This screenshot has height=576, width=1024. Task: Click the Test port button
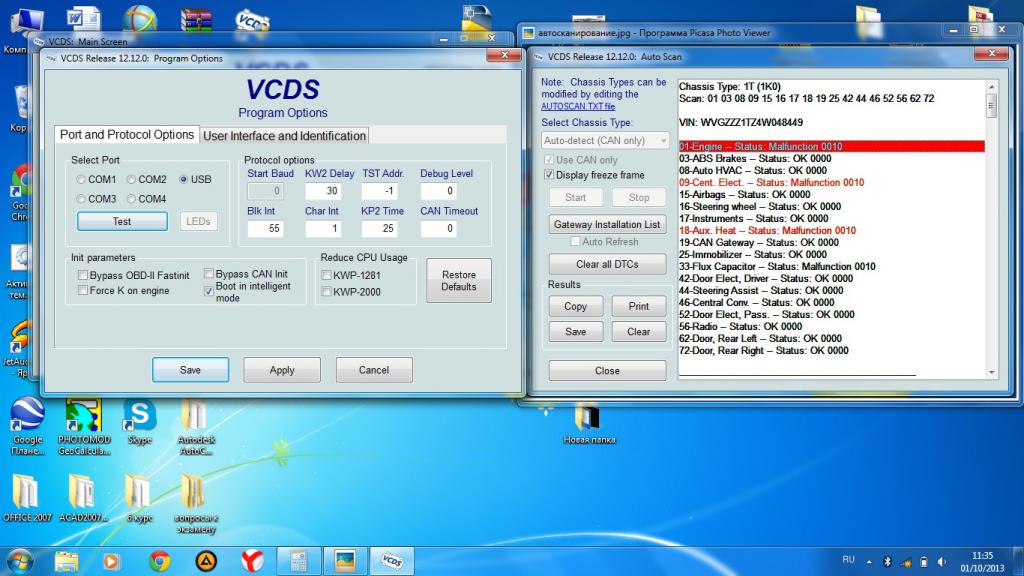coord(122,221)
